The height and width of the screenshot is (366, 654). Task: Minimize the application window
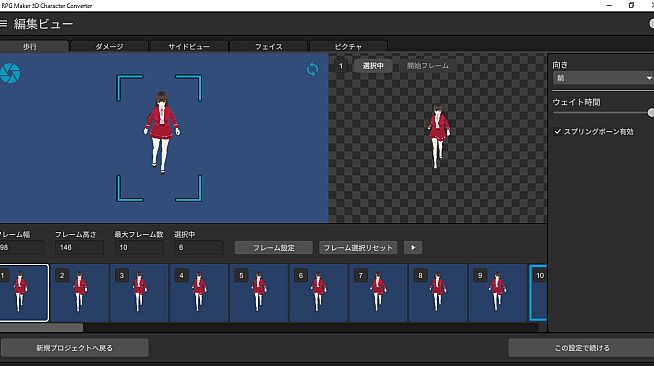pos(609,5)
